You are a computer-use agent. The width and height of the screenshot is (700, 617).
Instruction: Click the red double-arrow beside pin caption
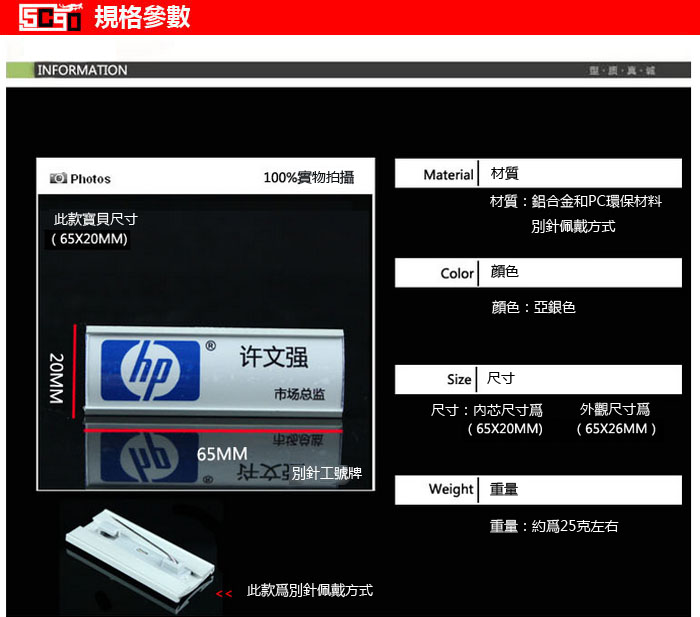pyautogui.click(x=224, y=593)
